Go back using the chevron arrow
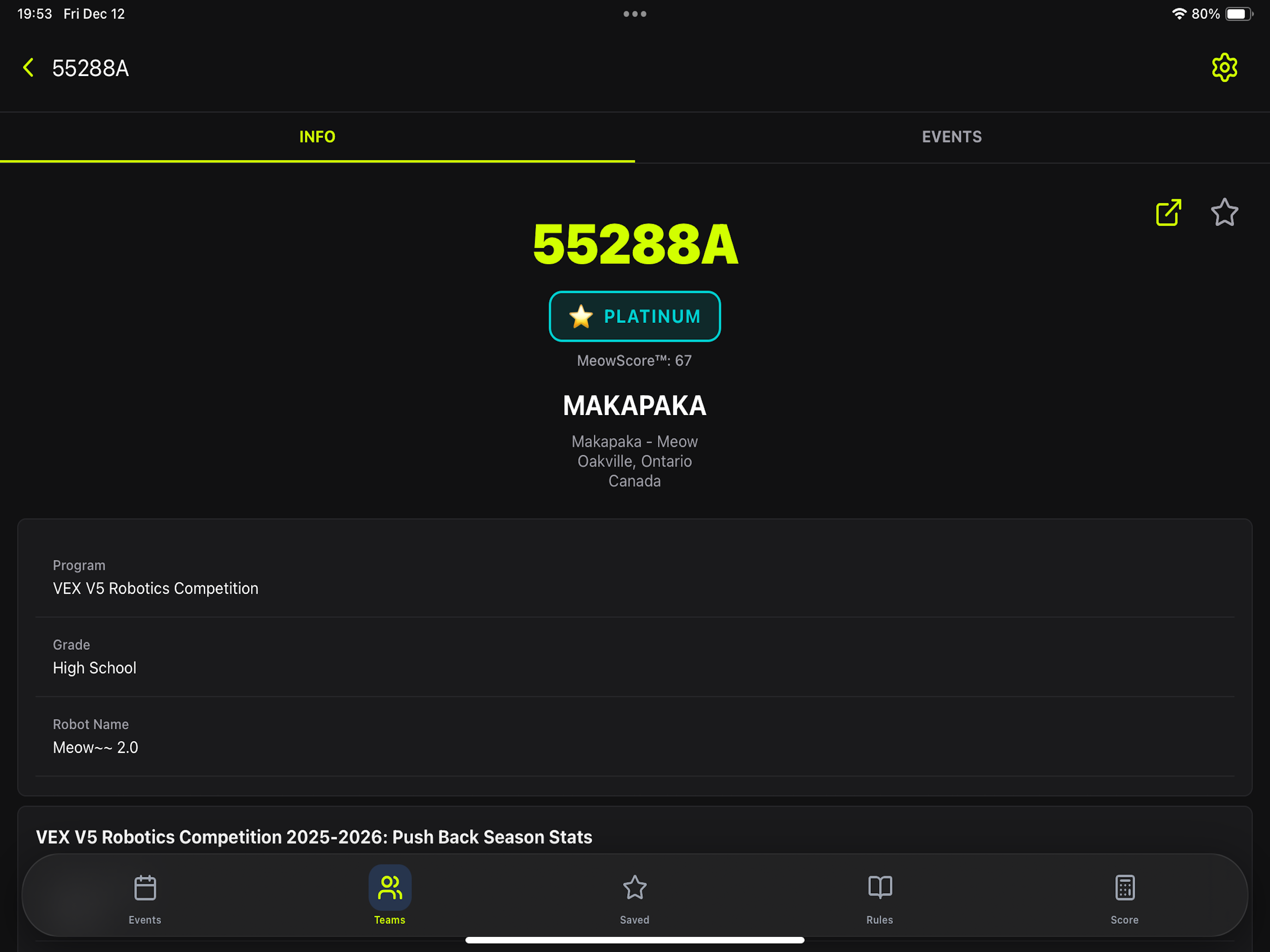Viewport: 1270px width, 952px height. [x=28, y=68]
